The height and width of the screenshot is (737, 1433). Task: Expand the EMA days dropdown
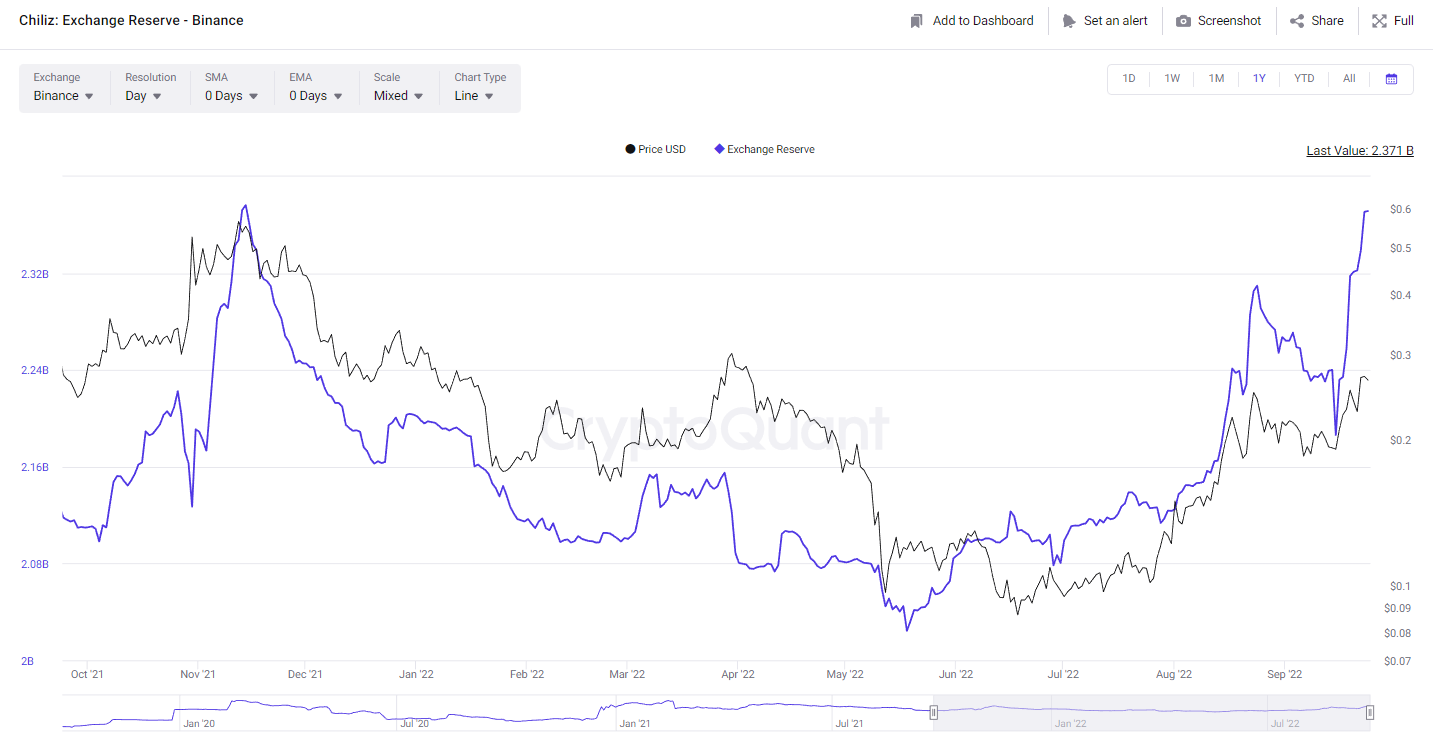pos(316,96)
